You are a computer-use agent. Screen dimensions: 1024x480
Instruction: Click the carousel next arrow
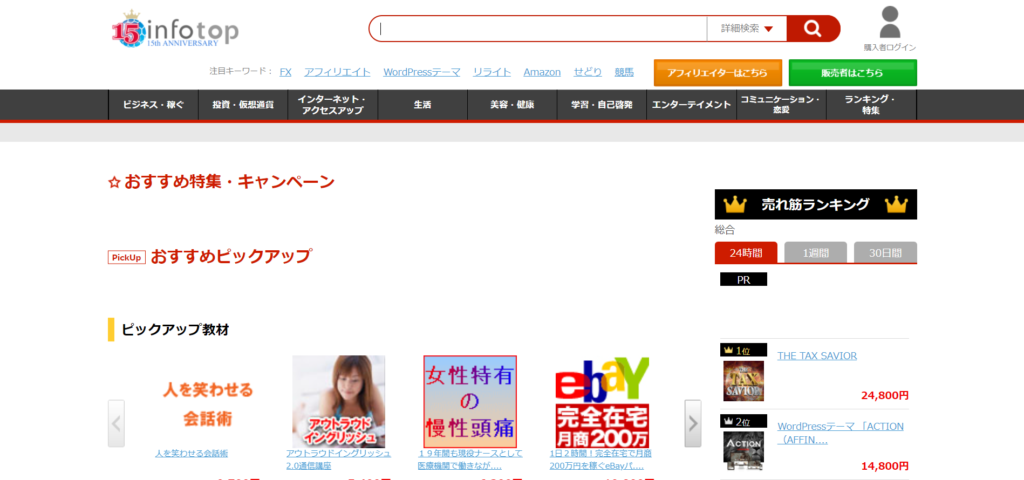coord(693,423)
